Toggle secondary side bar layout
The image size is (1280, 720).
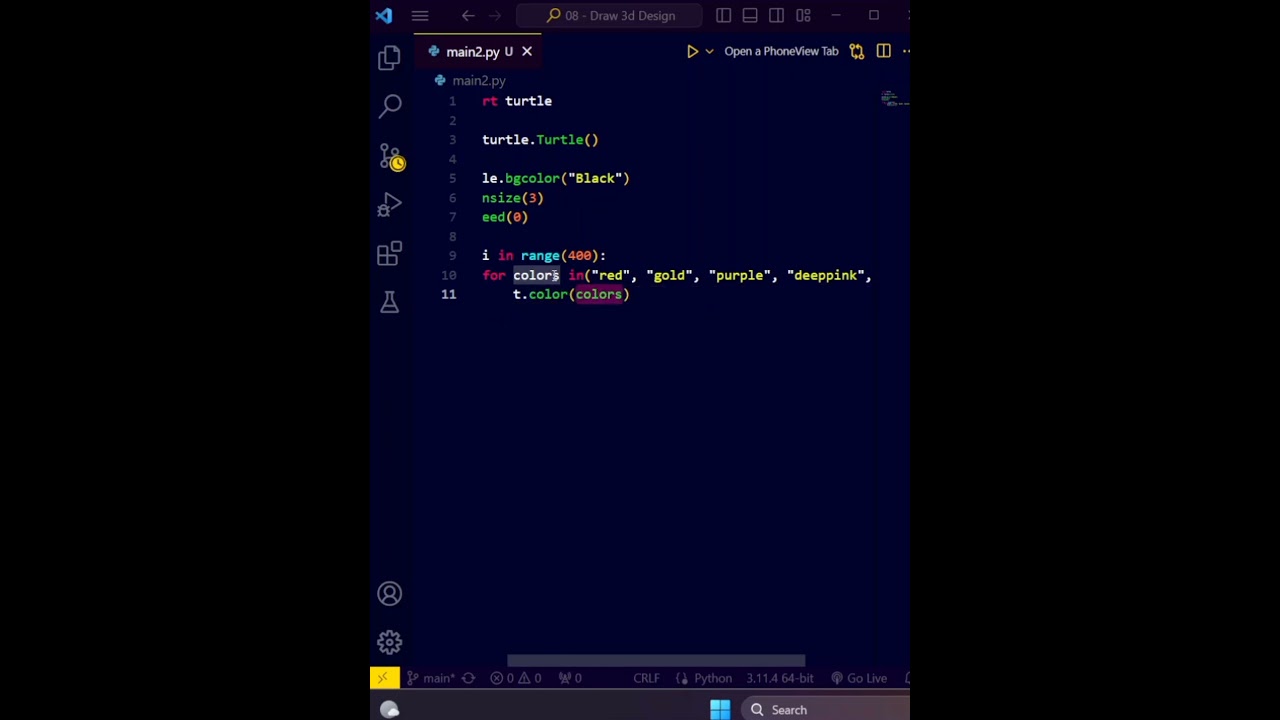[776, 15]
